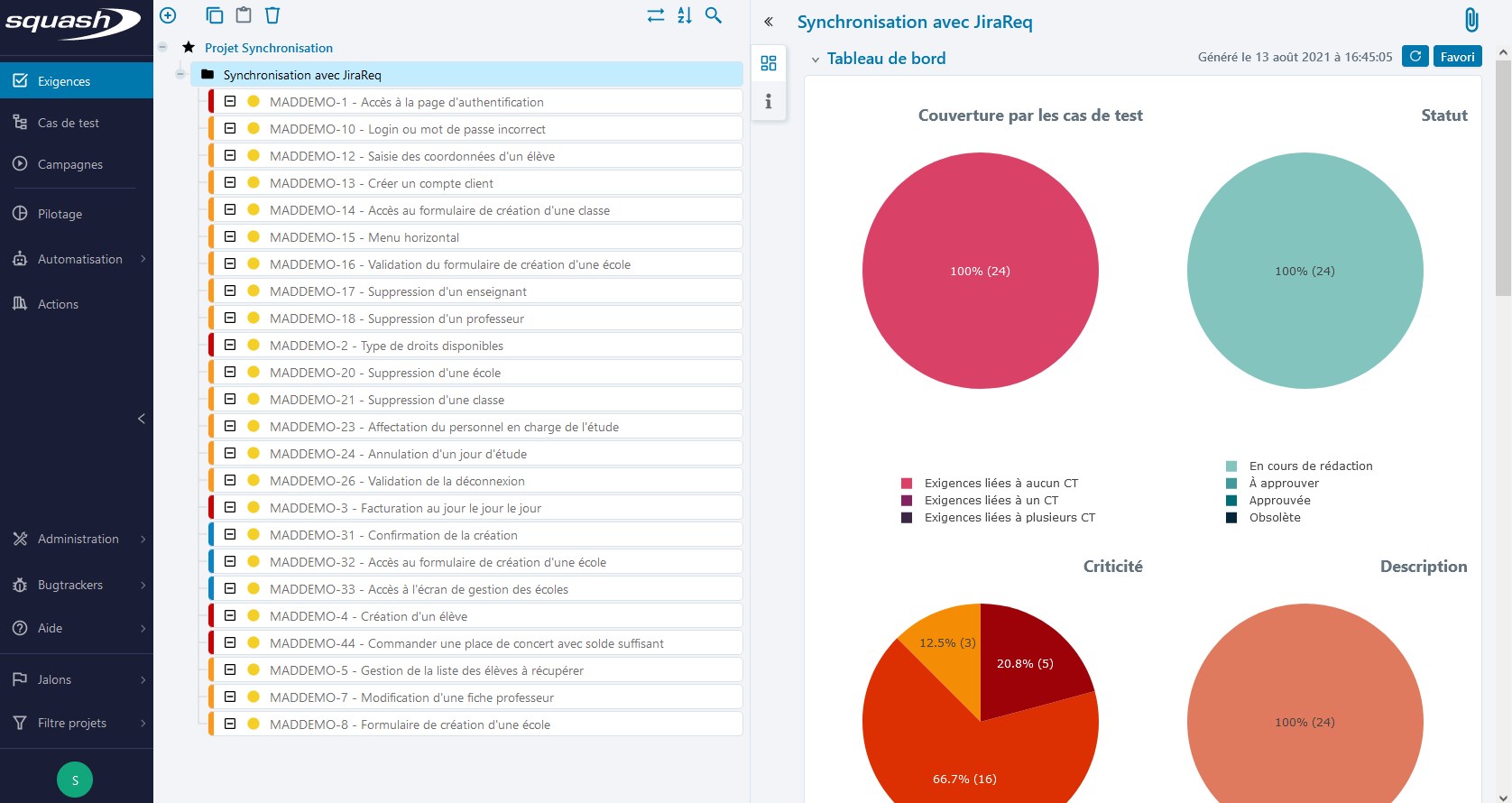1512x803 pixels.
Task: Select the Projet Synchronisation project
Action: [x=269, y=48]
